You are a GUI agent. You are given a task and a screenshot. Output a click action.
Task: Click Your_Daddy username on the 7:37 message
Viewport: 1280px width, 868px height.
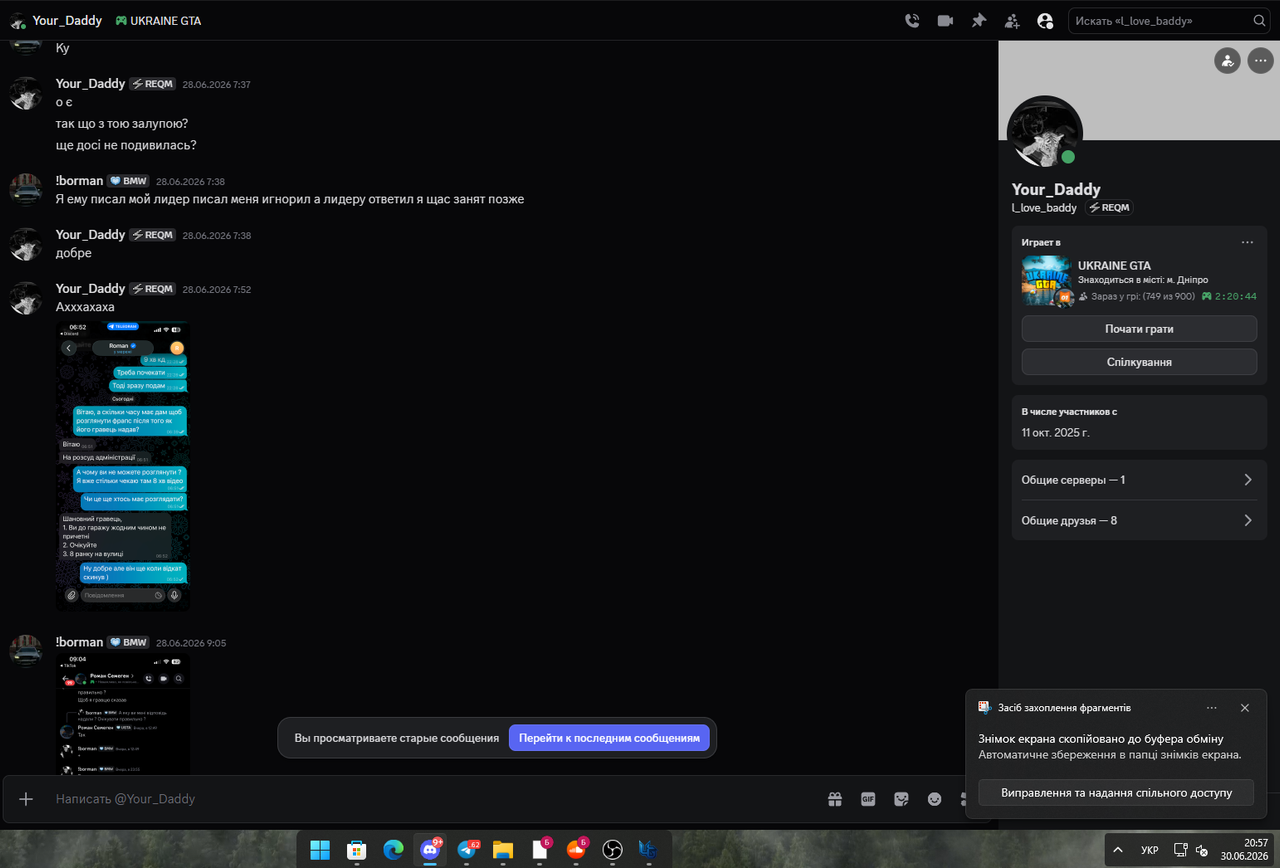point(91,84)
